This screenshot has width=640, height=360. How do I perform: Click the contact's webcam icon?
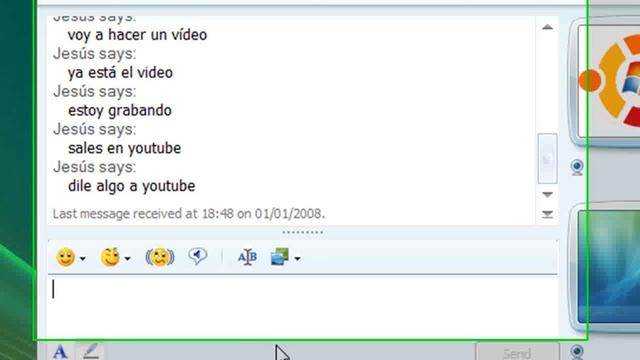(x=577, y=167)
